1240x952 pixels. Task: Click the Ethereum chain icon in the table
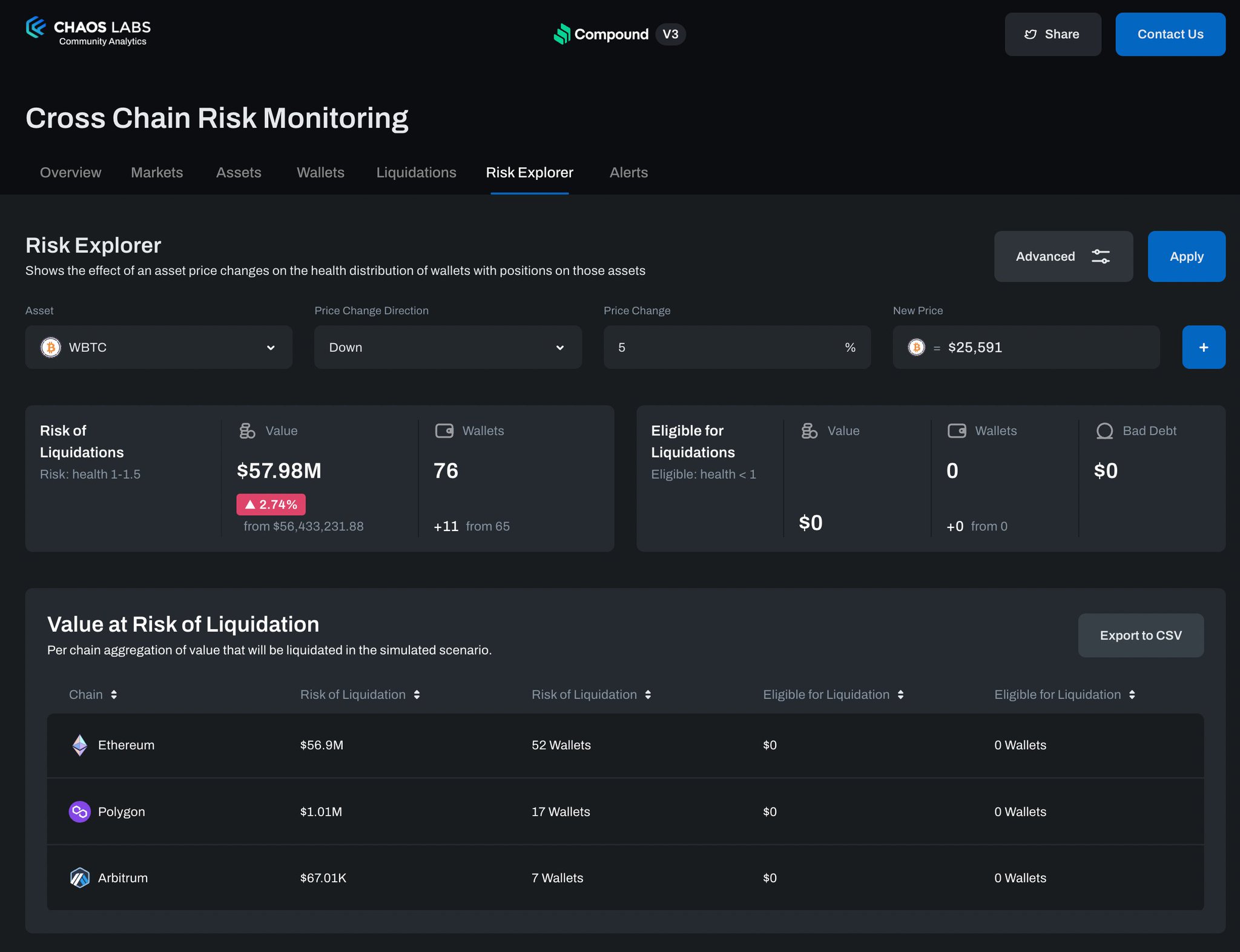point(79,745)
